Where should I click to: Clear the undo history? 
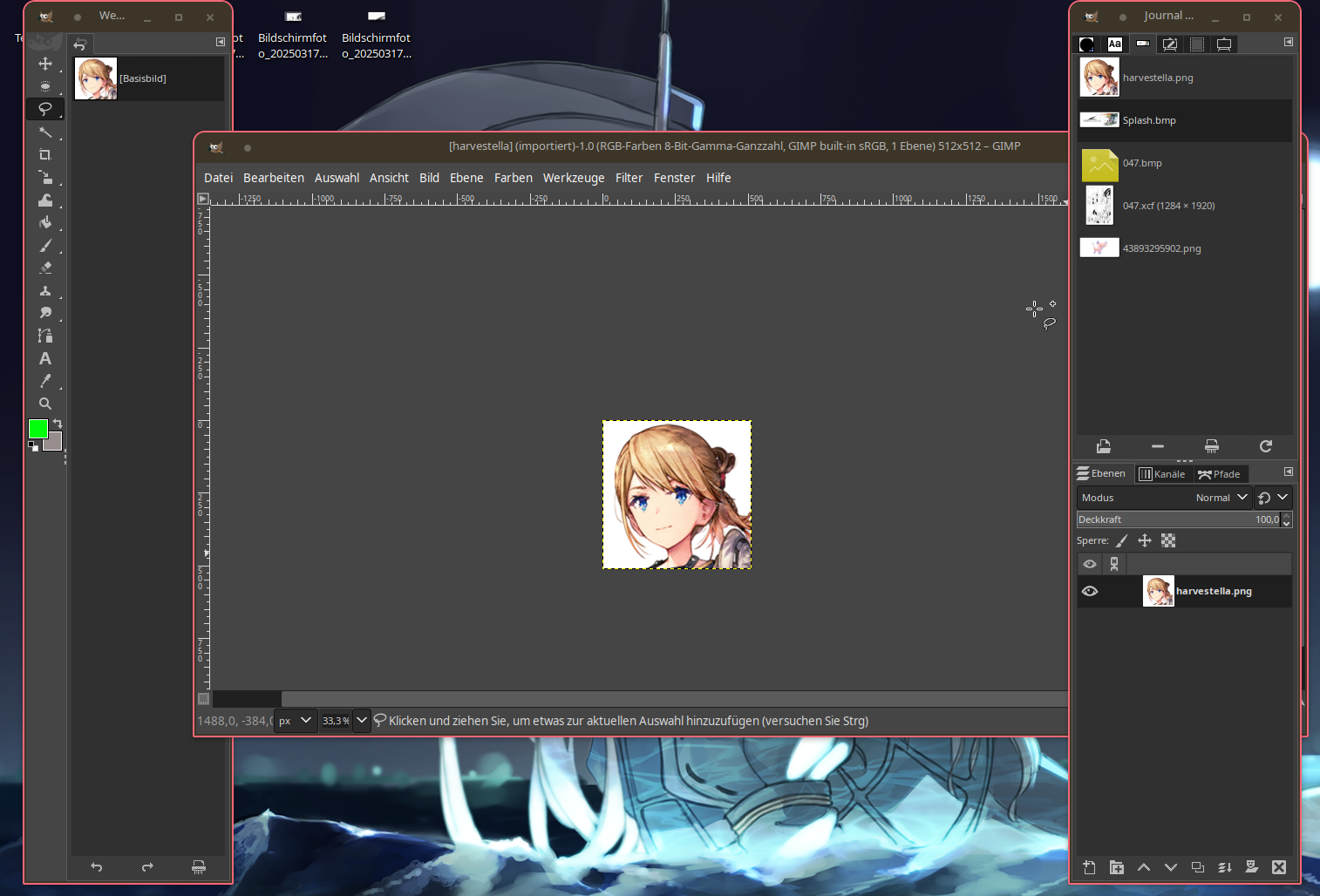[x=199, y=867]
